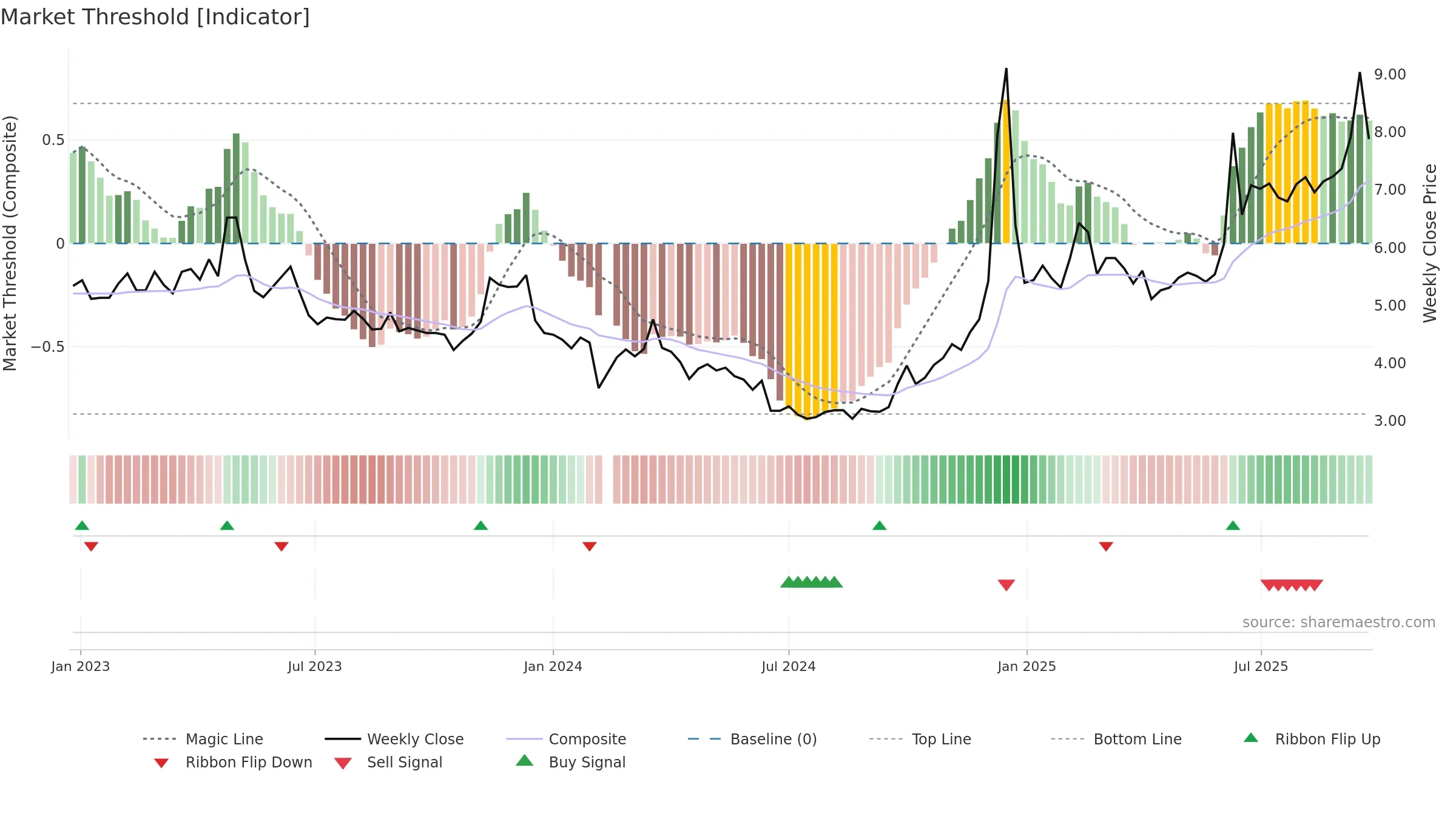Click the Market Threshold [Indicator] chart title
The width and height of the screenshot is (1456, 819).
click(x=155, y=17)
